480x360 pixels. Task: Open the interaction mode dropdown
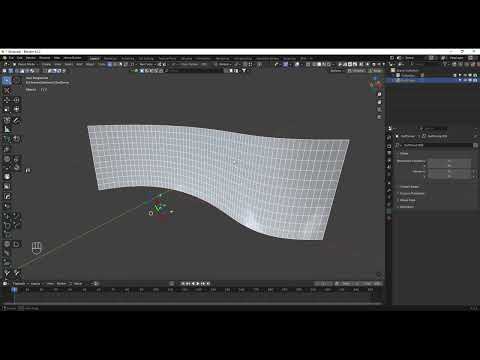click(x=26, y=64)
